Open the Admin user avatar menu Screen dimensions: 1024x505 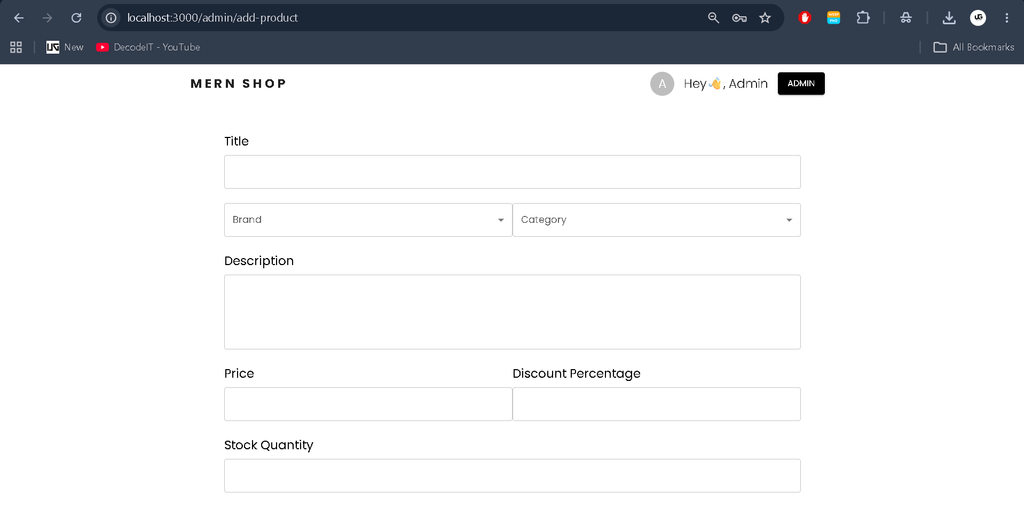point(662,84)
